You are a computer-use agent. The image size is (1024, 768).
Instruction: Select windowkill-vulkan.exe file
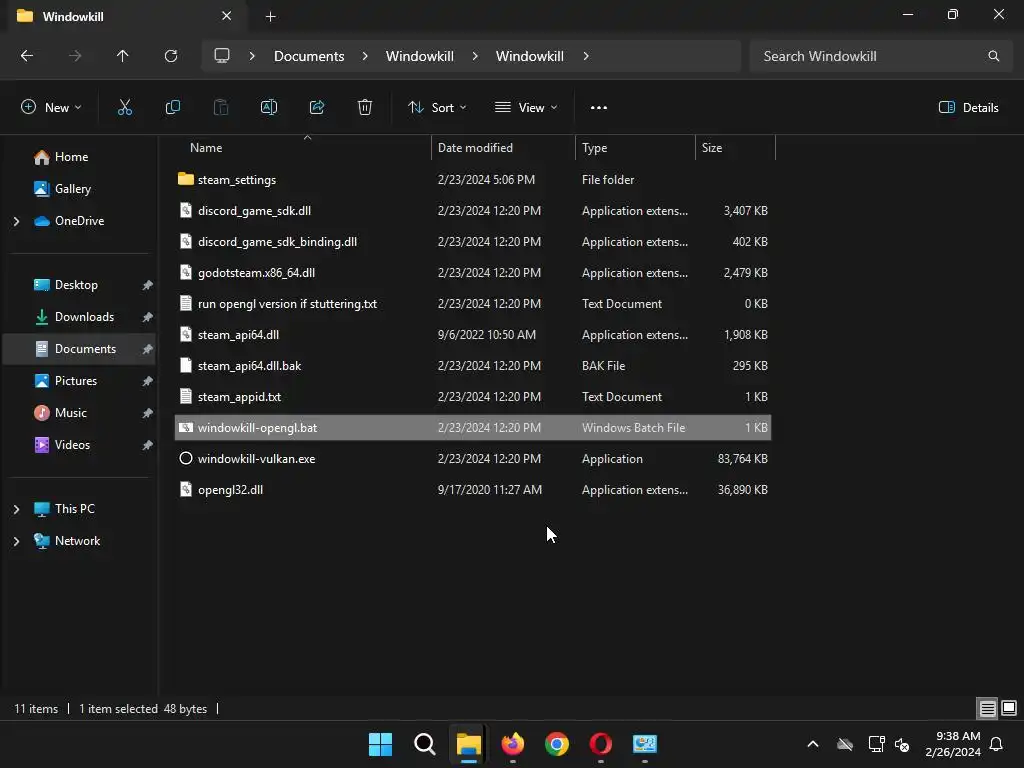[473, 459]
